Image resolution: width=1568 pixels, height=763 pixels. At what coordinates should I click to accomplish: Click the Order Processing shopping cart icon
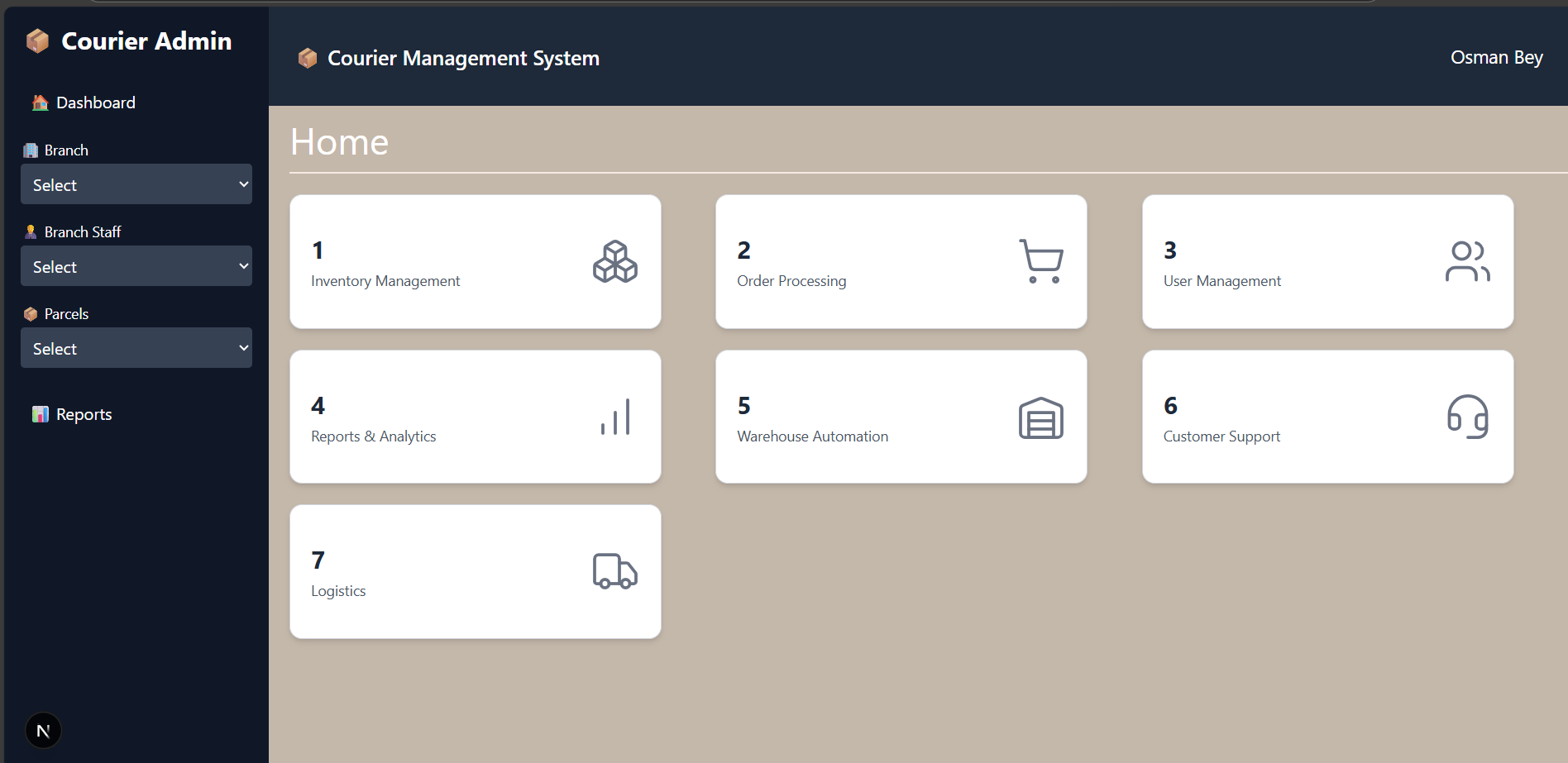[1041, 261]
